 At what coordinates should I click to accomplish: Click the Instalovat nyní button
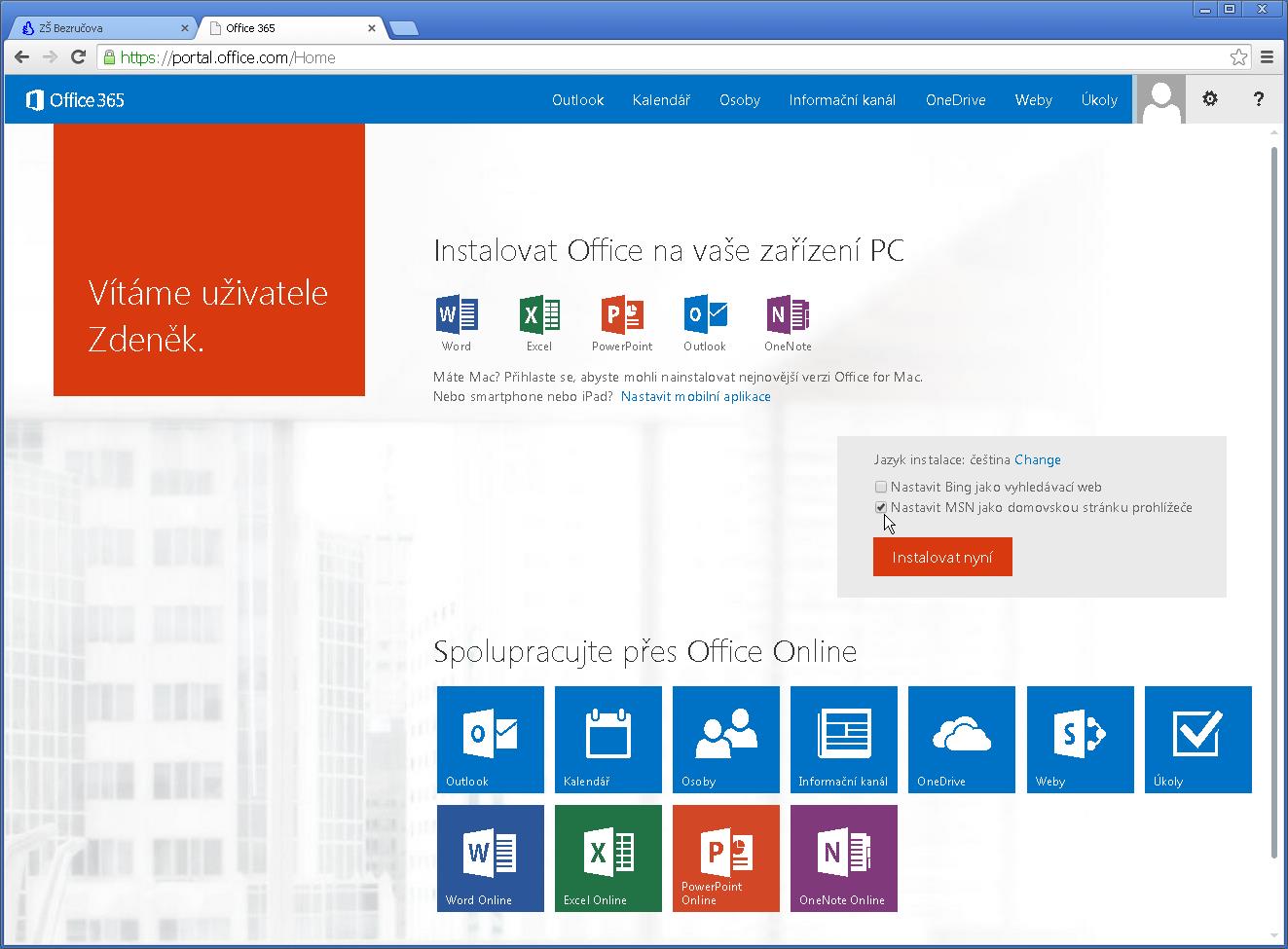pyautogui.click(x=942, y=558)
